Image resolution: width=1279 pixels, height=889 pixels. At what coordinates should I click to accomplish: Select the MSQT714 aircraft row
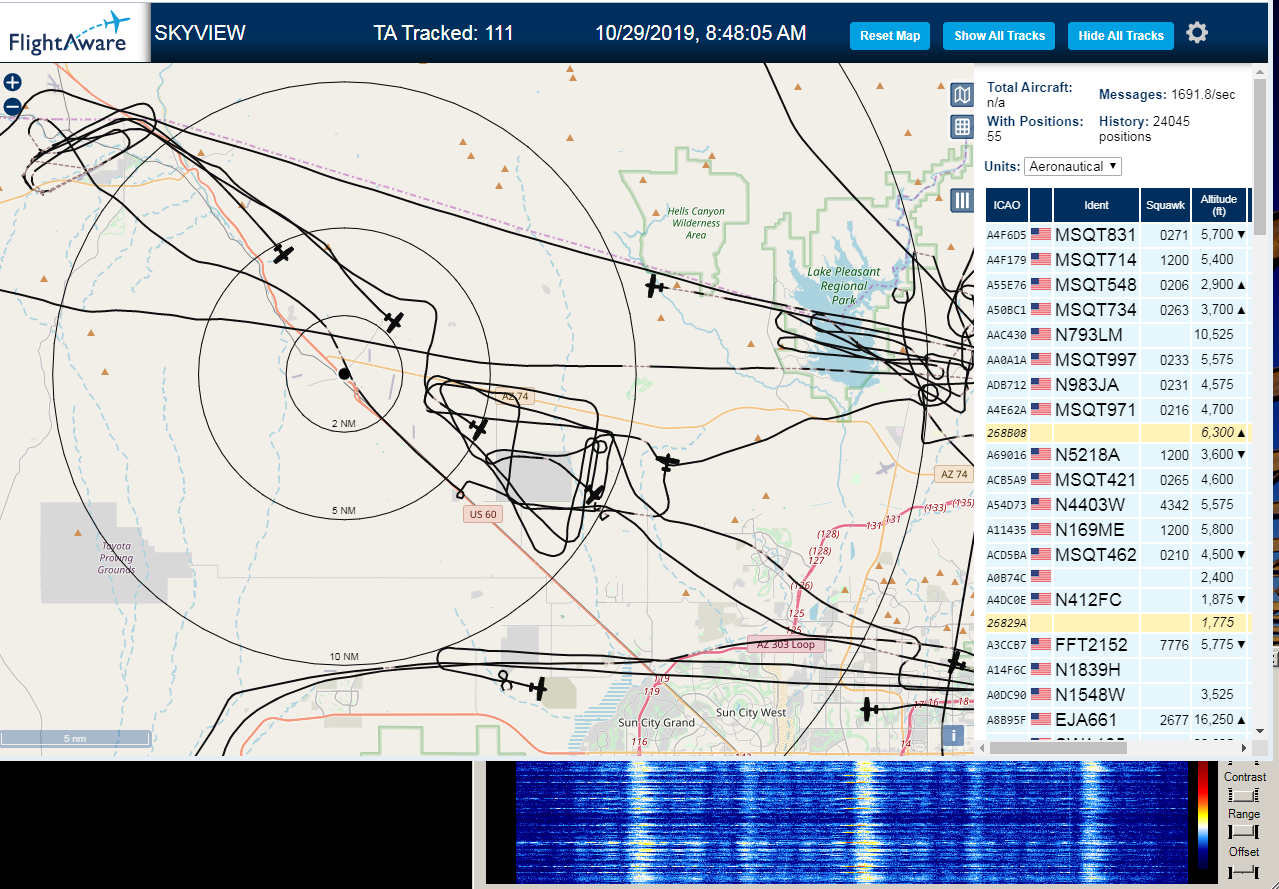tap(1117, 260)
